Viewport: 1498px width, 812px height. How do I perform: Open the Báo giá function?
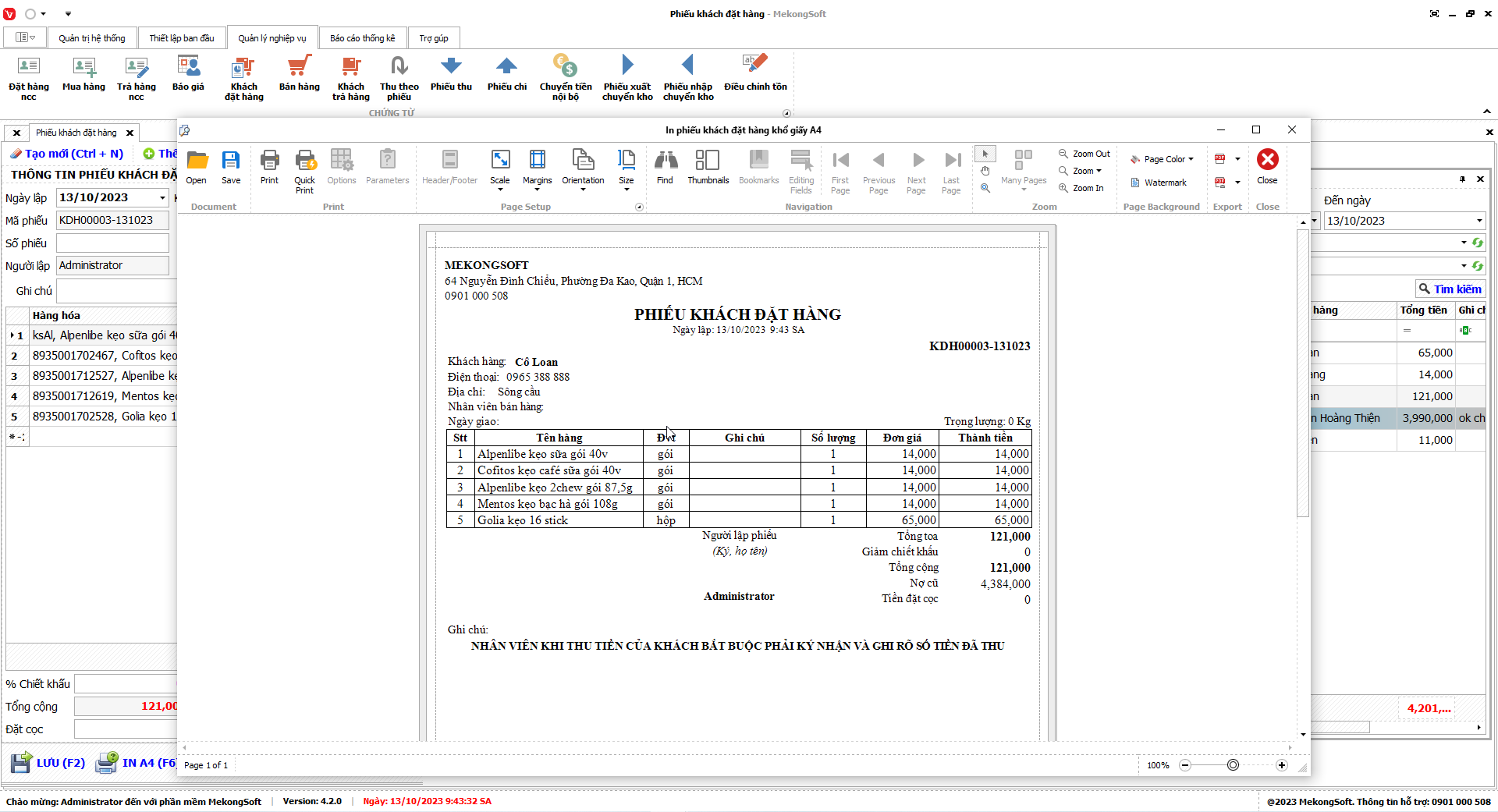[188, 74]
